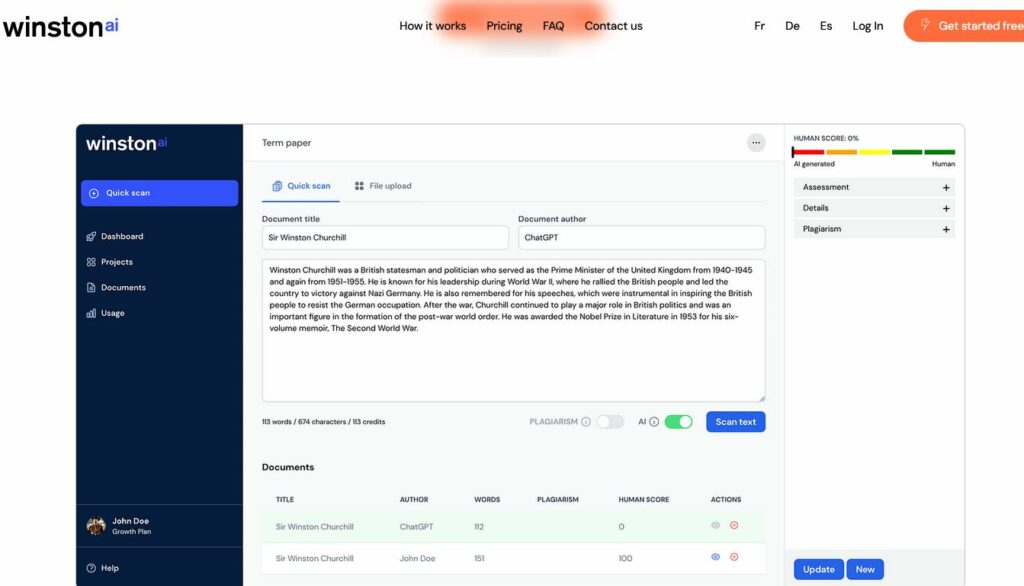
Task: Click the Quick scan plus icon in sidebar
Action: 94,193
